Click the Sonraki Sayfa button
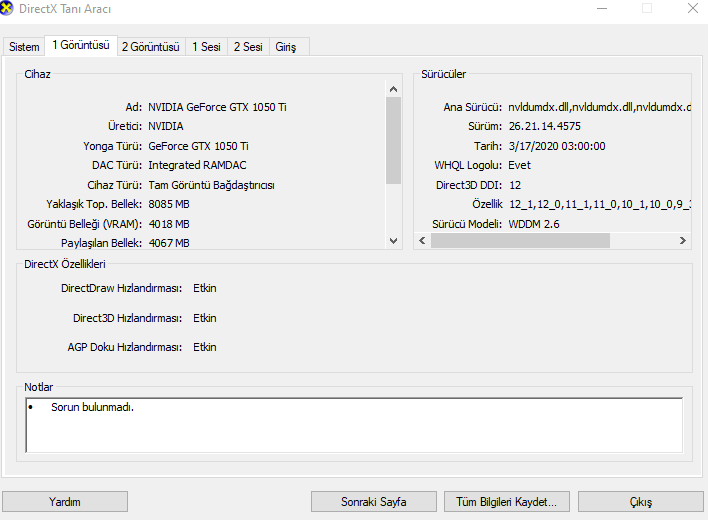The width and height of the screenshot is (708, 520). [x=373, y=501]
